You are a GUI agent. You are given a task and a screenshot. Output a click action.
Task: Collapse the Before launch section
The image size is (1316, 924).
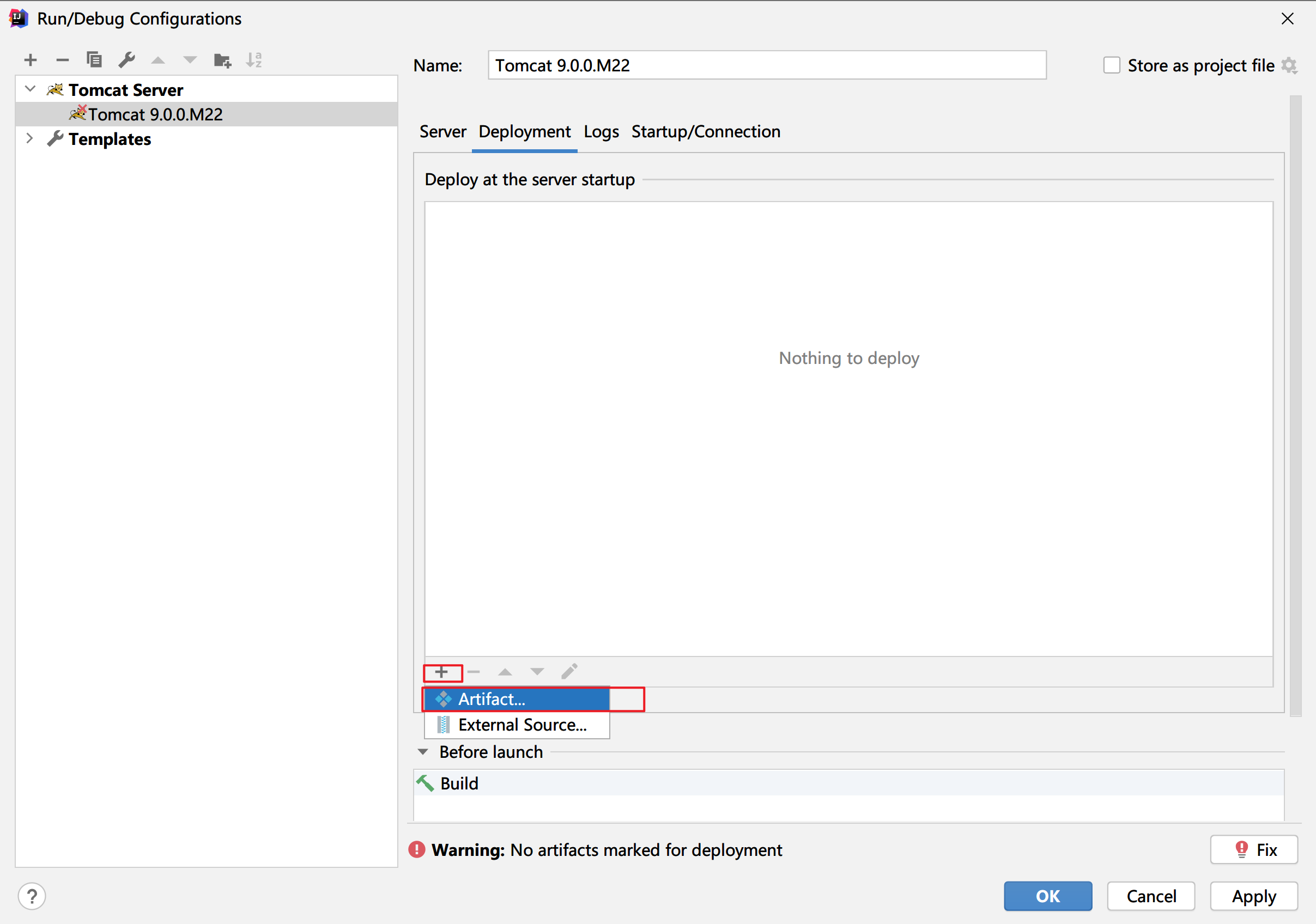click(x=423, y=752)
